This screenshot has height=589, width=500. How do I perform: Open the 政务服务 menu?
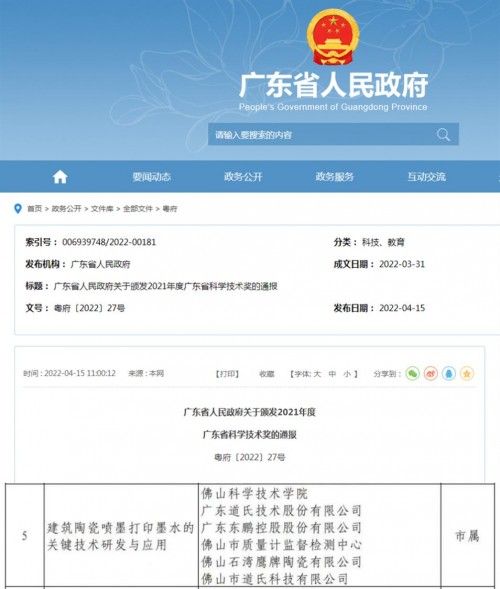coord(334,177)
